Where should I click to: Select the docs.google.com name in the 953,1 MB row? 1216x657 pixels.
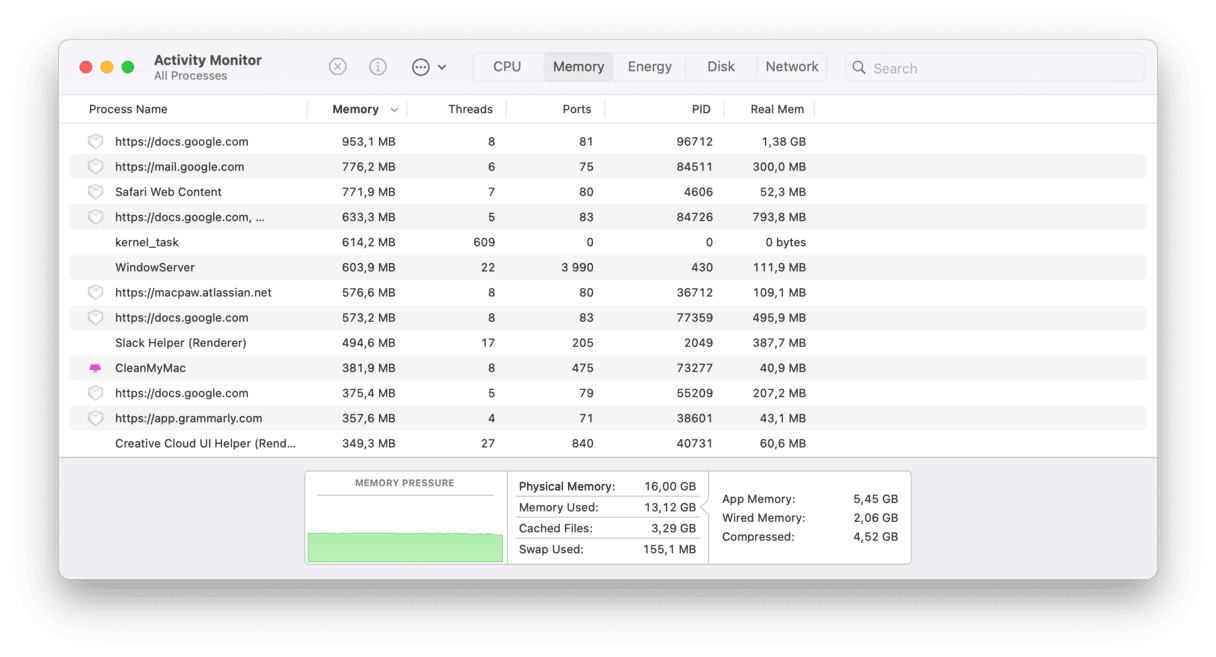[181, 142]
